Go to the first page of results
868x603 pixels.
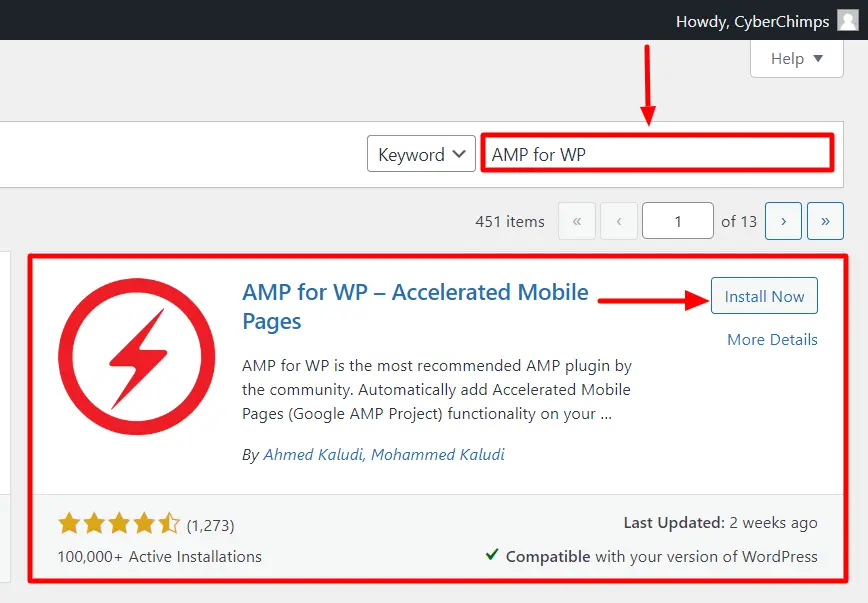point(577,221)
